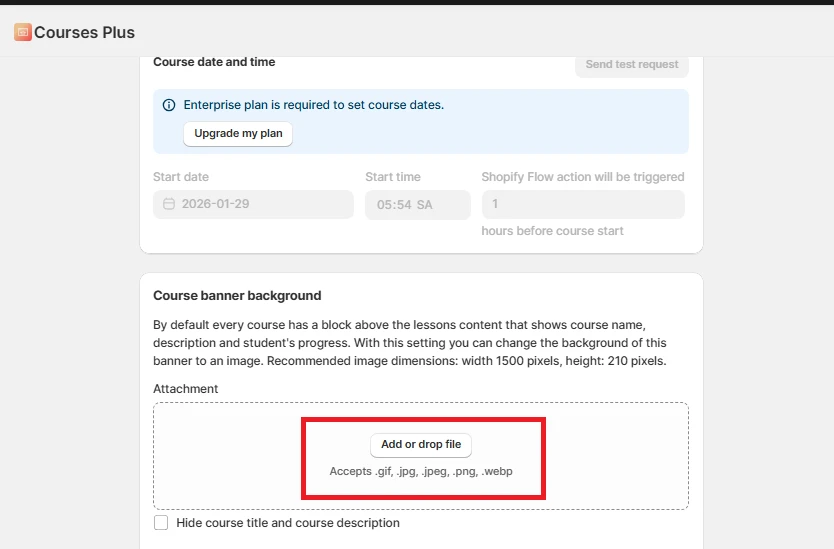Open the Start time field showing 05:54
This screenshot has height=549, width=834.
417,205
